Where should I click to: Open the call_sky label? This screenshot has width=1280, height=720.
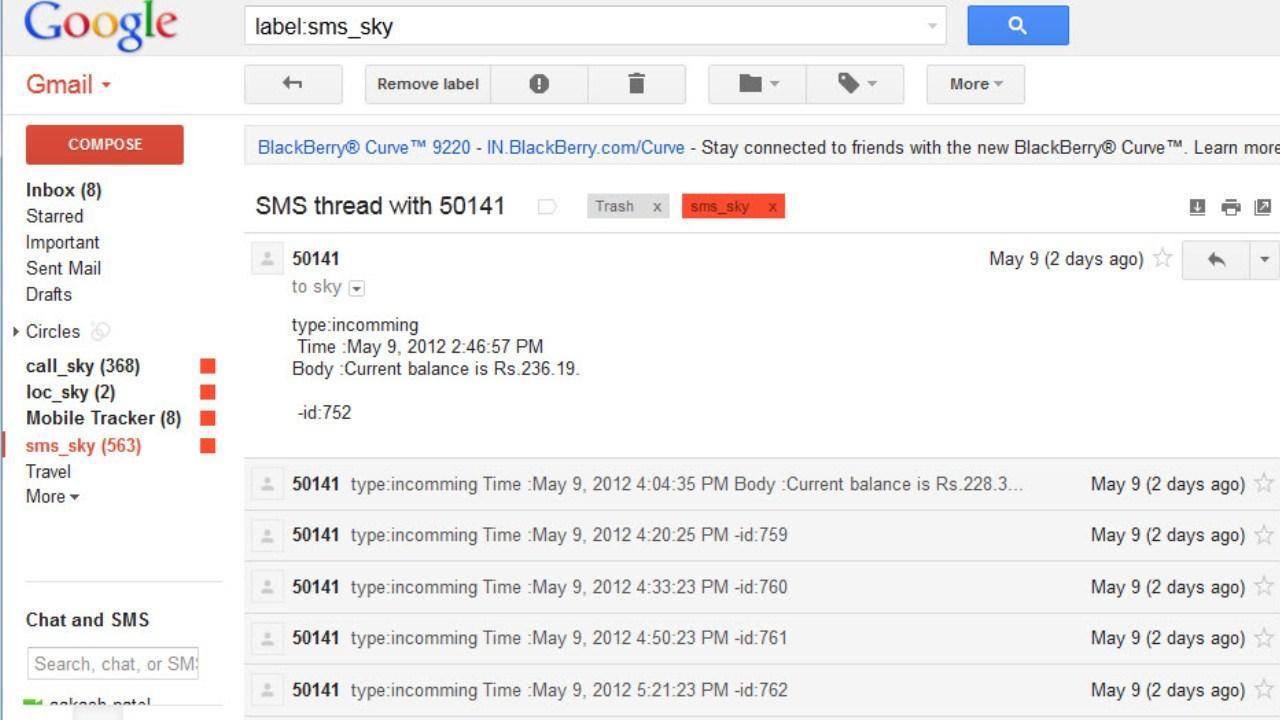[x=82, y=366]
